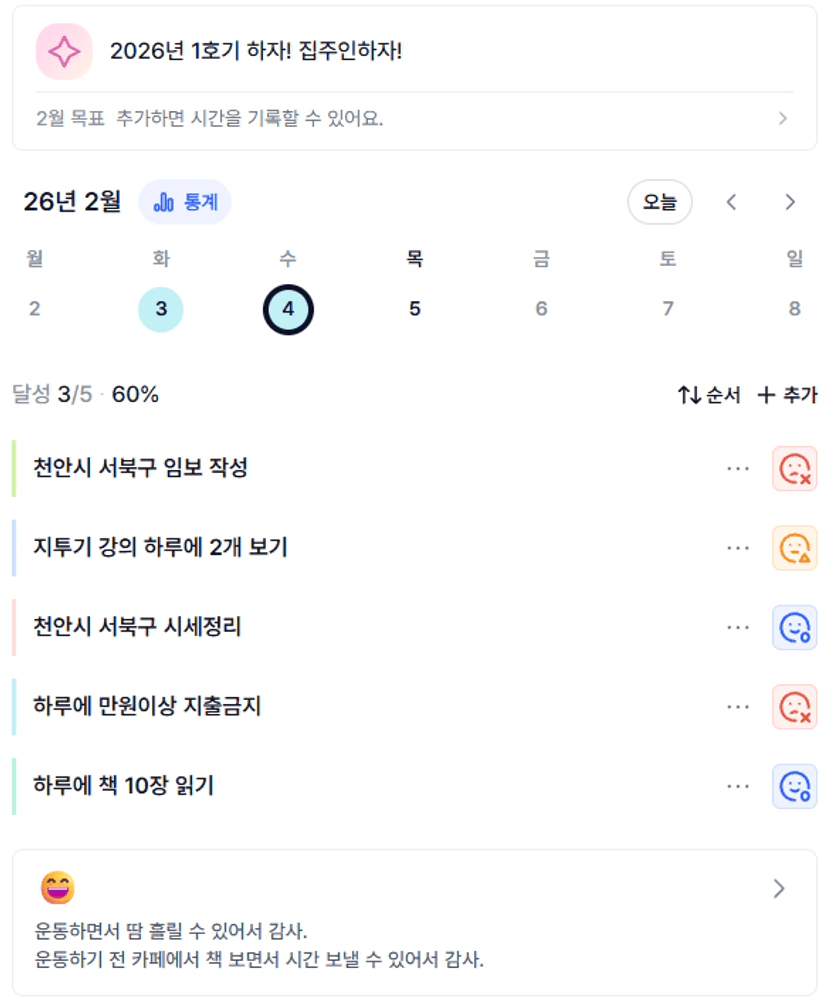
Task: Open more options for 하루에 책 10장 읽기
Action: click(x=738, y=786)
